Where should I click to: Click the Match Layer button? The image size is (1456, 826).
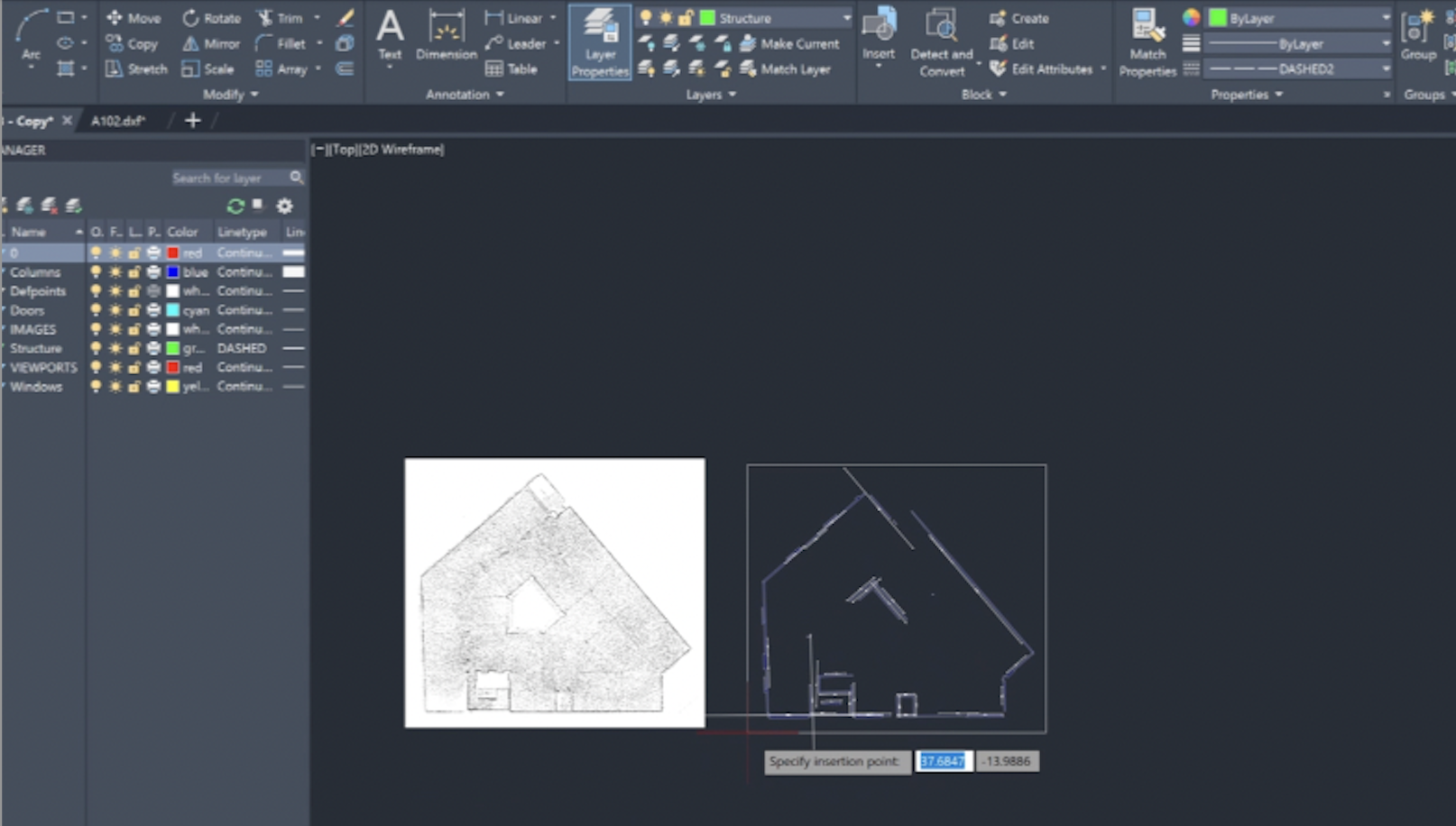785,69
